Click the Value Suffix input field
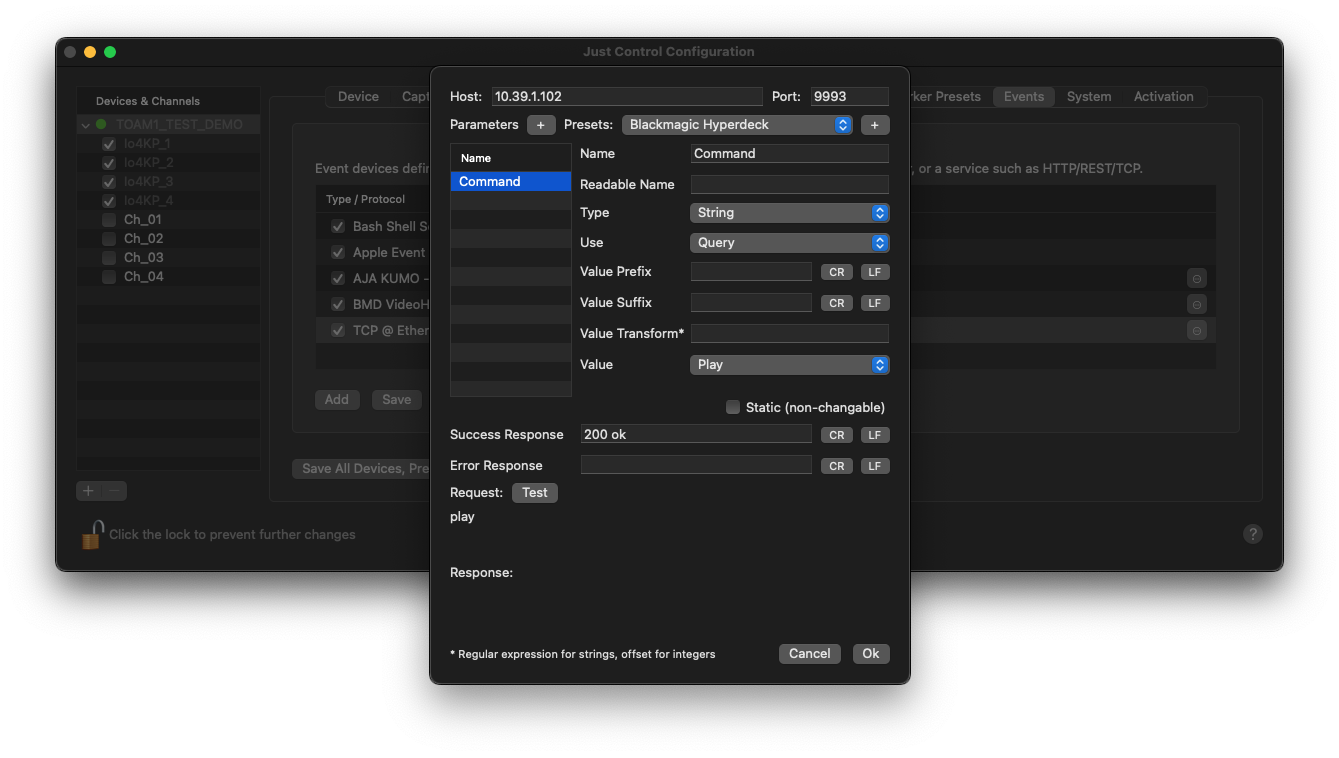Image resolution: width=1339 pixels, height=758 pixels. [x=751, y=303]
